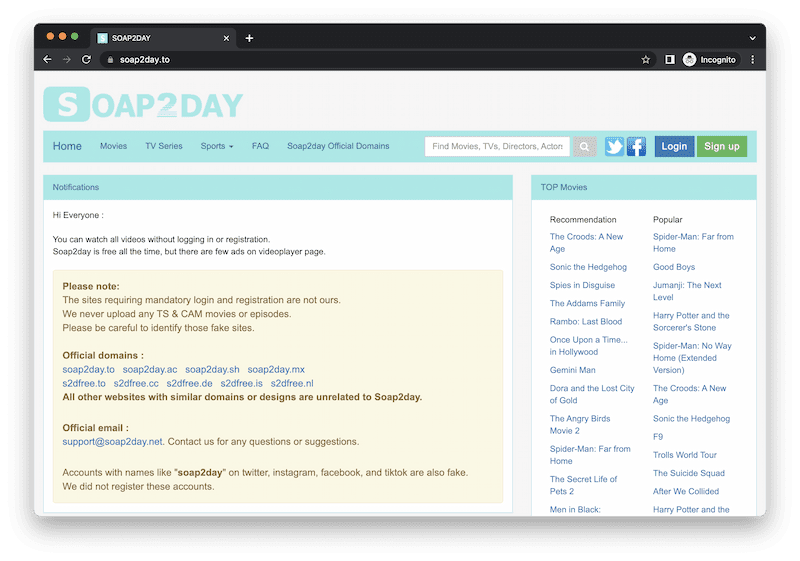This screenshot has height=561, width=800.
Task: Click the Login button
Action: tap(674, 146)
